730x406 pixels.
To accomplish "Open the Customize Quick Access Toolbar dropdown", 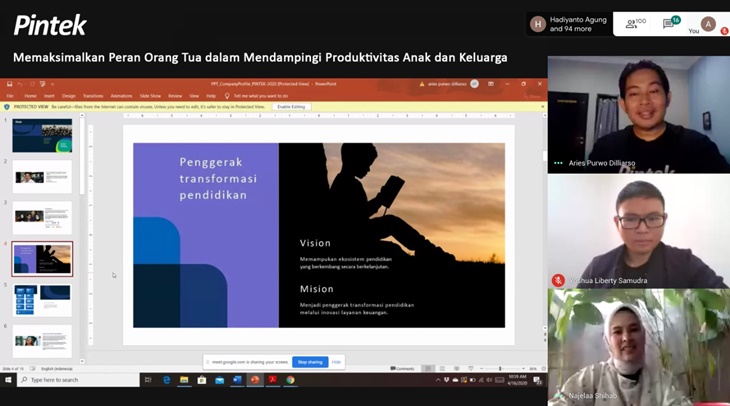I will click(x=52, y=84).
